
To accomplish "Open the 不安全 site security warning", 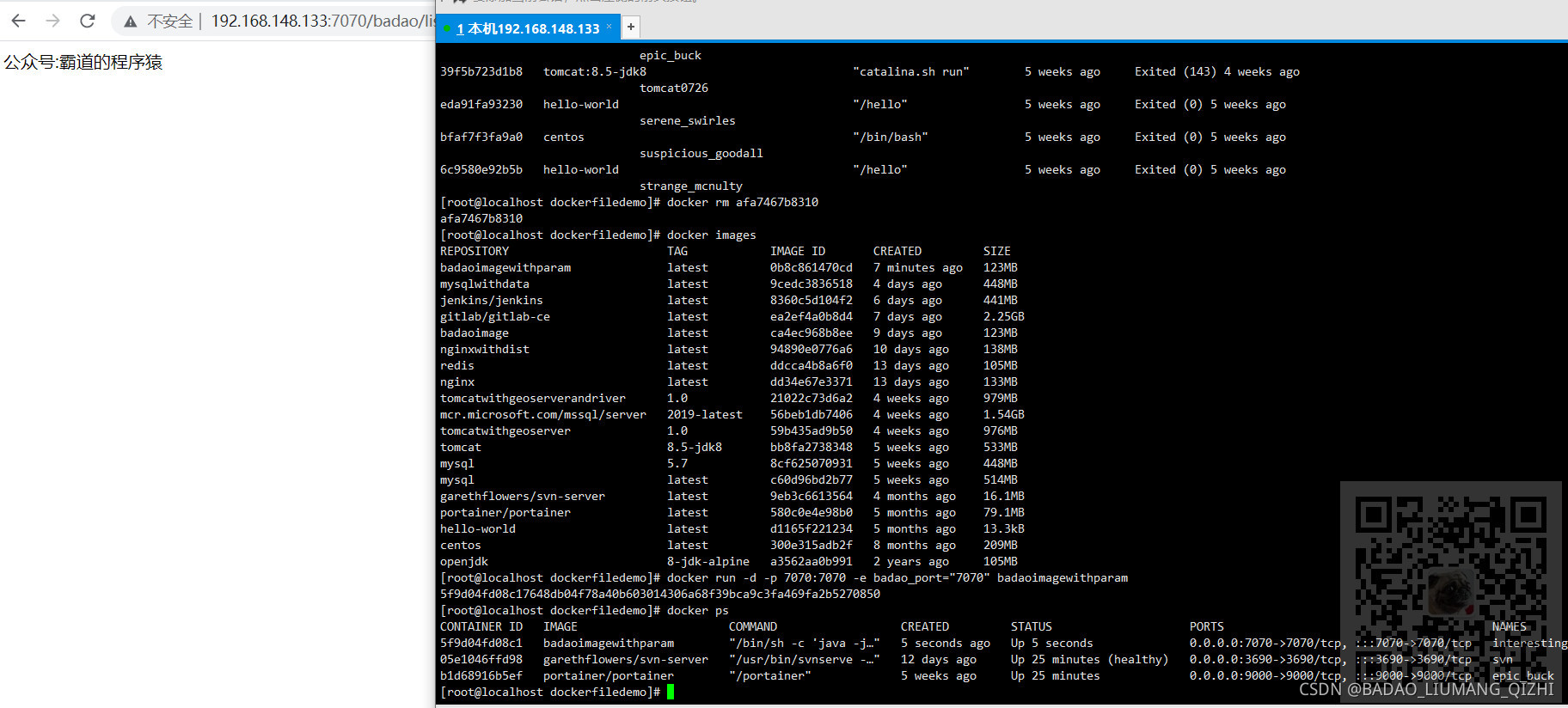I will [158, 21].
